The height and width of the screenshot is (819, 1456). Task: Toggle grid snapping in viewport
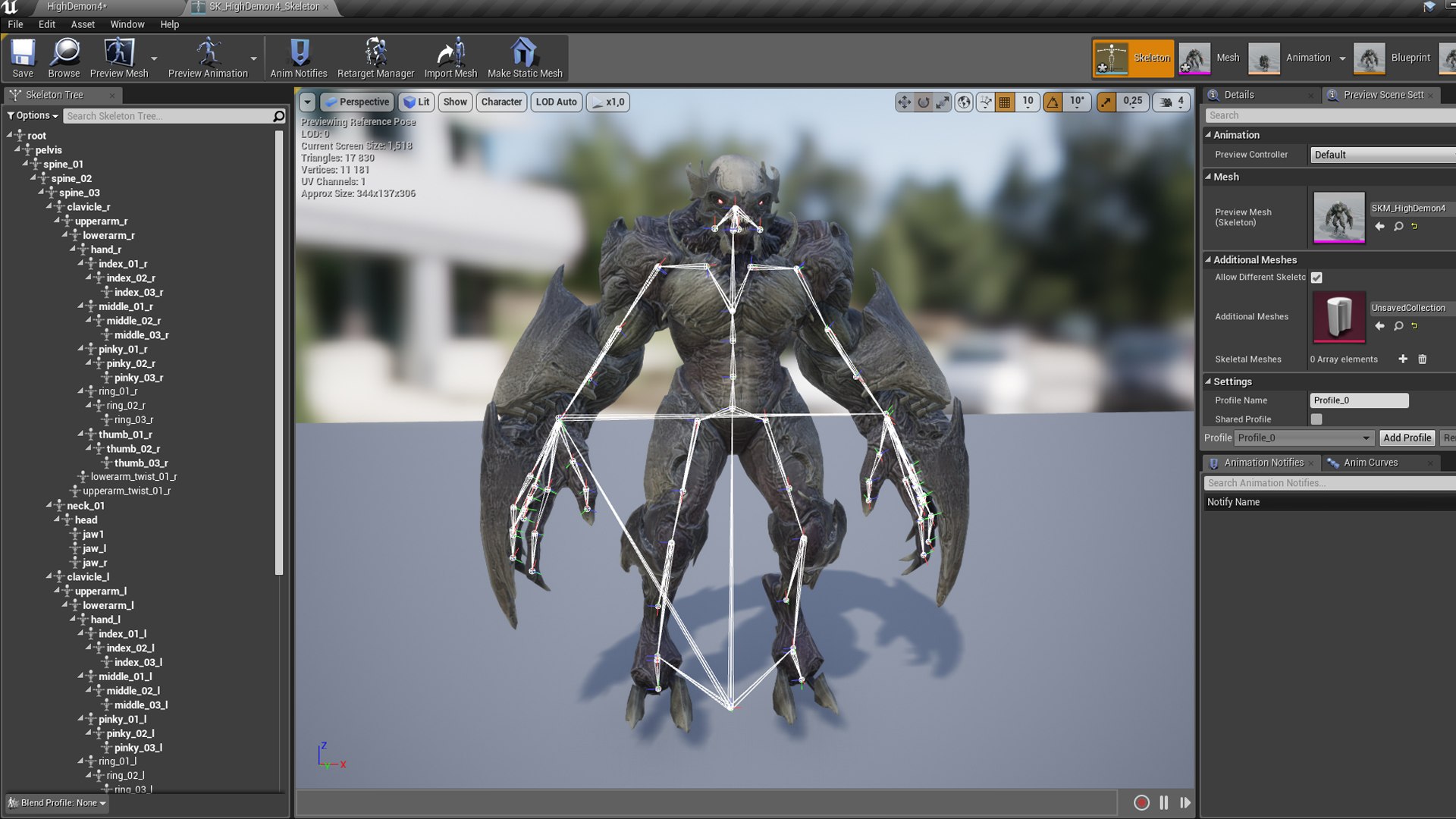(x=1005, y=102)
